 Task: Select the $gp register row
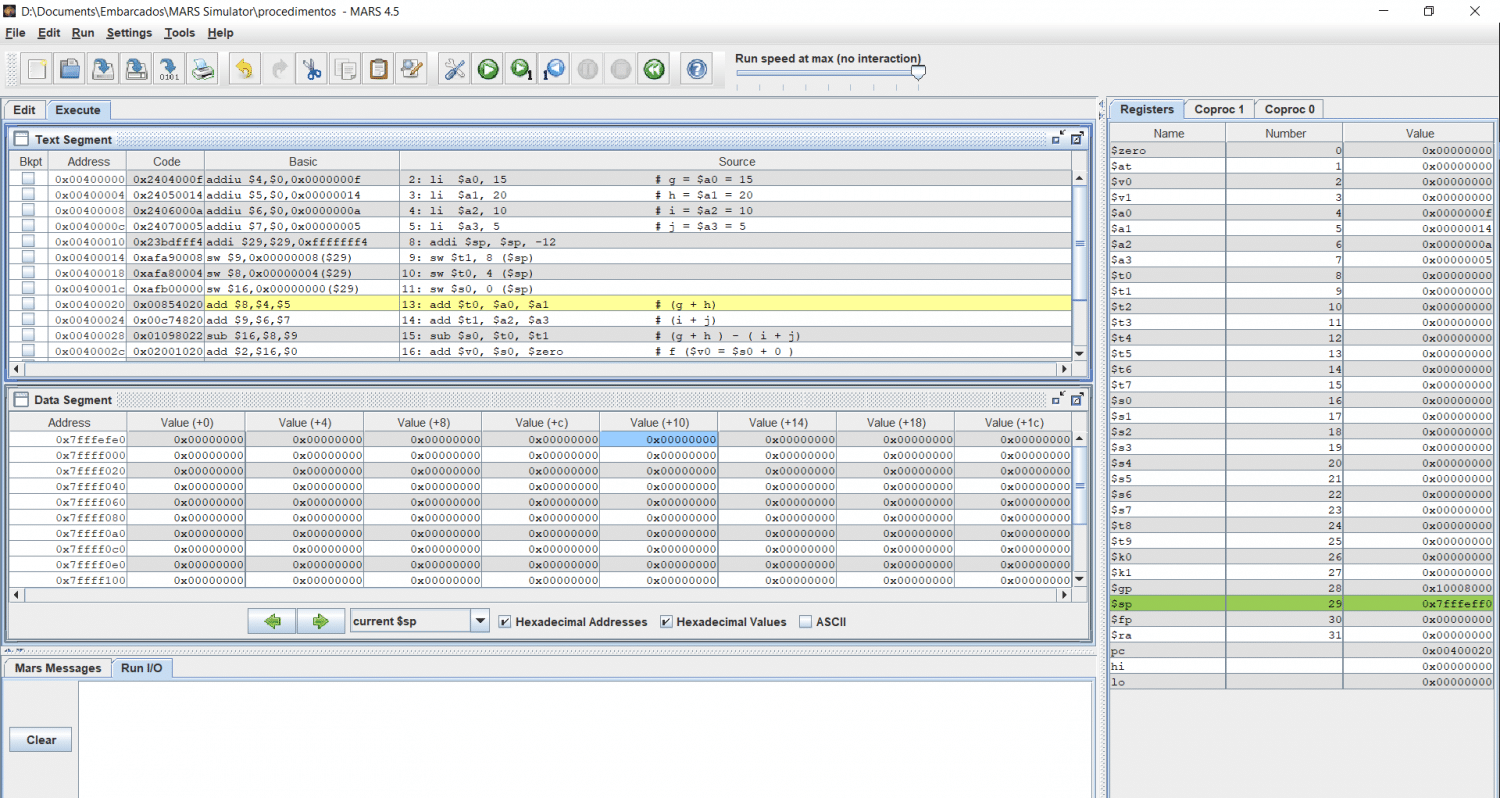(x=1302, y=588)
